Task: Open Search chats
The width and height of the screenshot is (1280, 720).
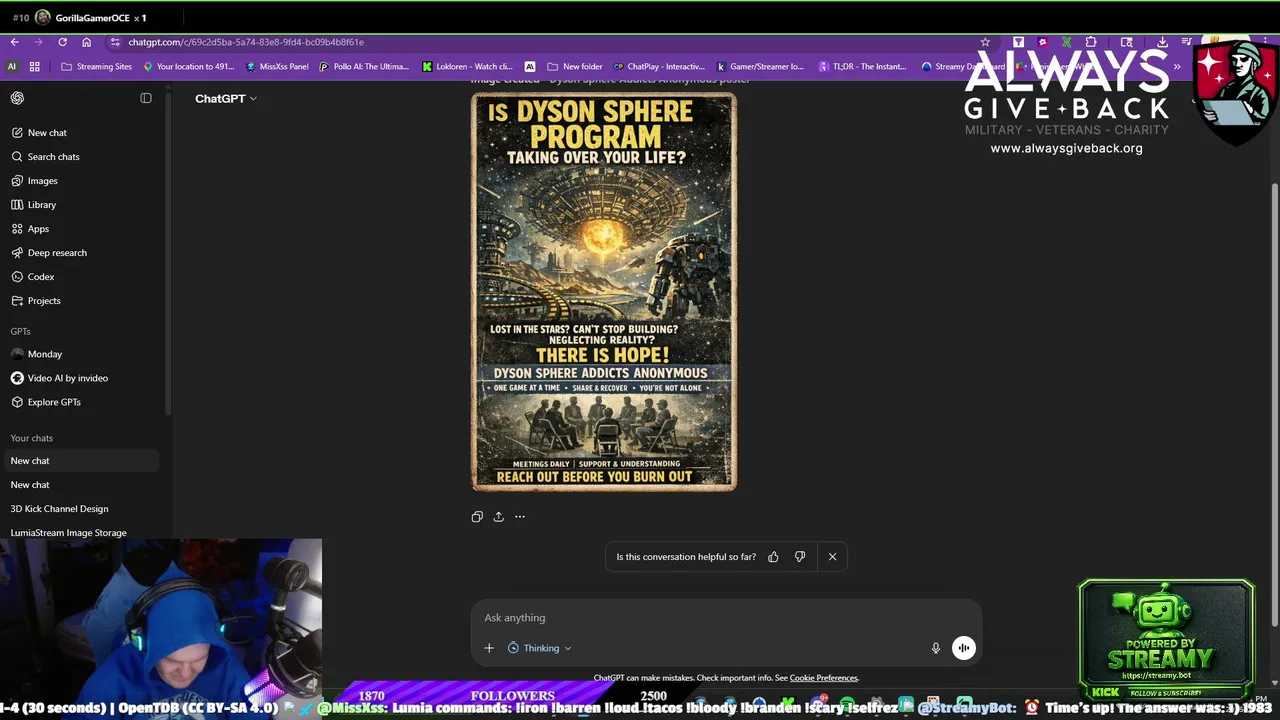Action: point(45,157)
